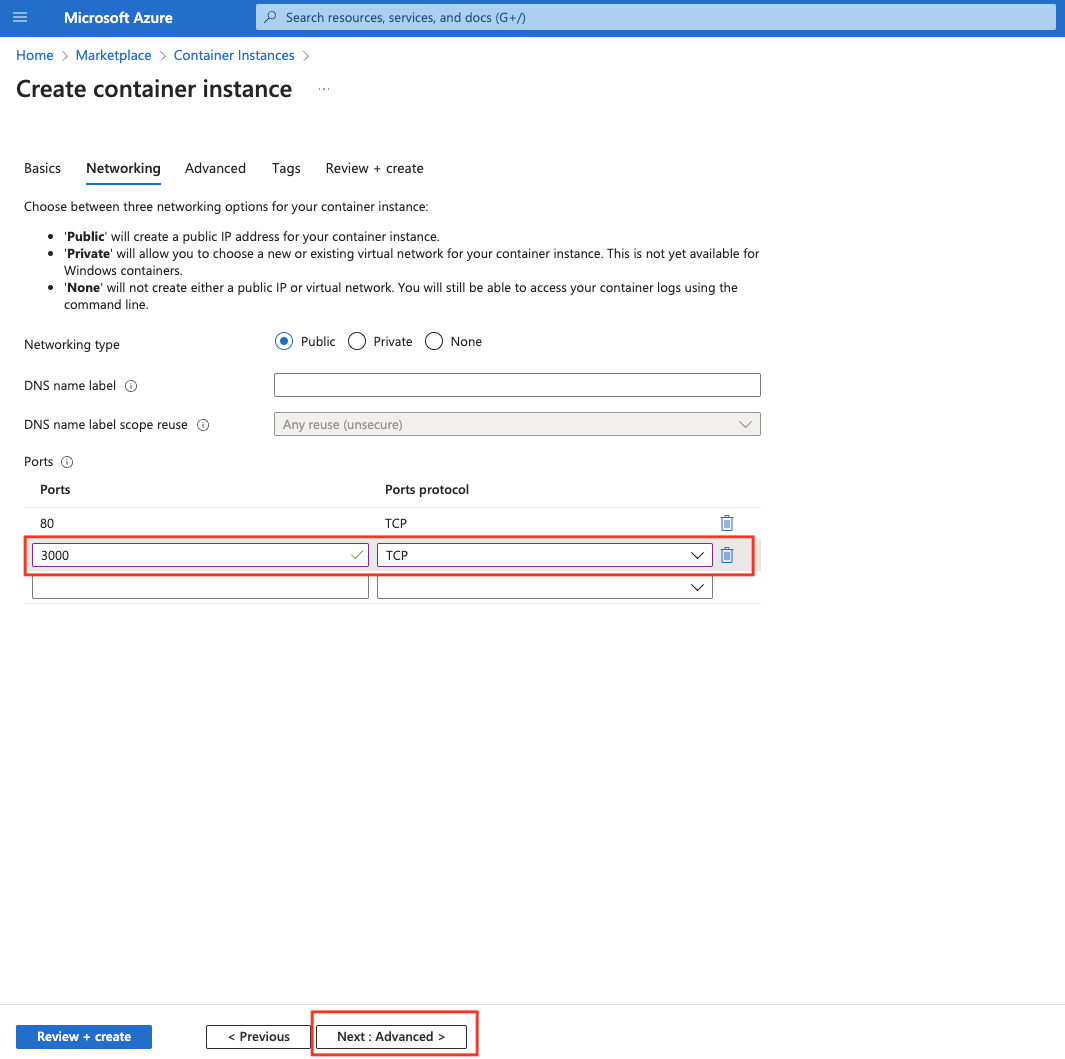This screenshot has height=1059, width=1065.
Task: Open the ellipsis menu beside page title
Action: (x=323, y=89)
